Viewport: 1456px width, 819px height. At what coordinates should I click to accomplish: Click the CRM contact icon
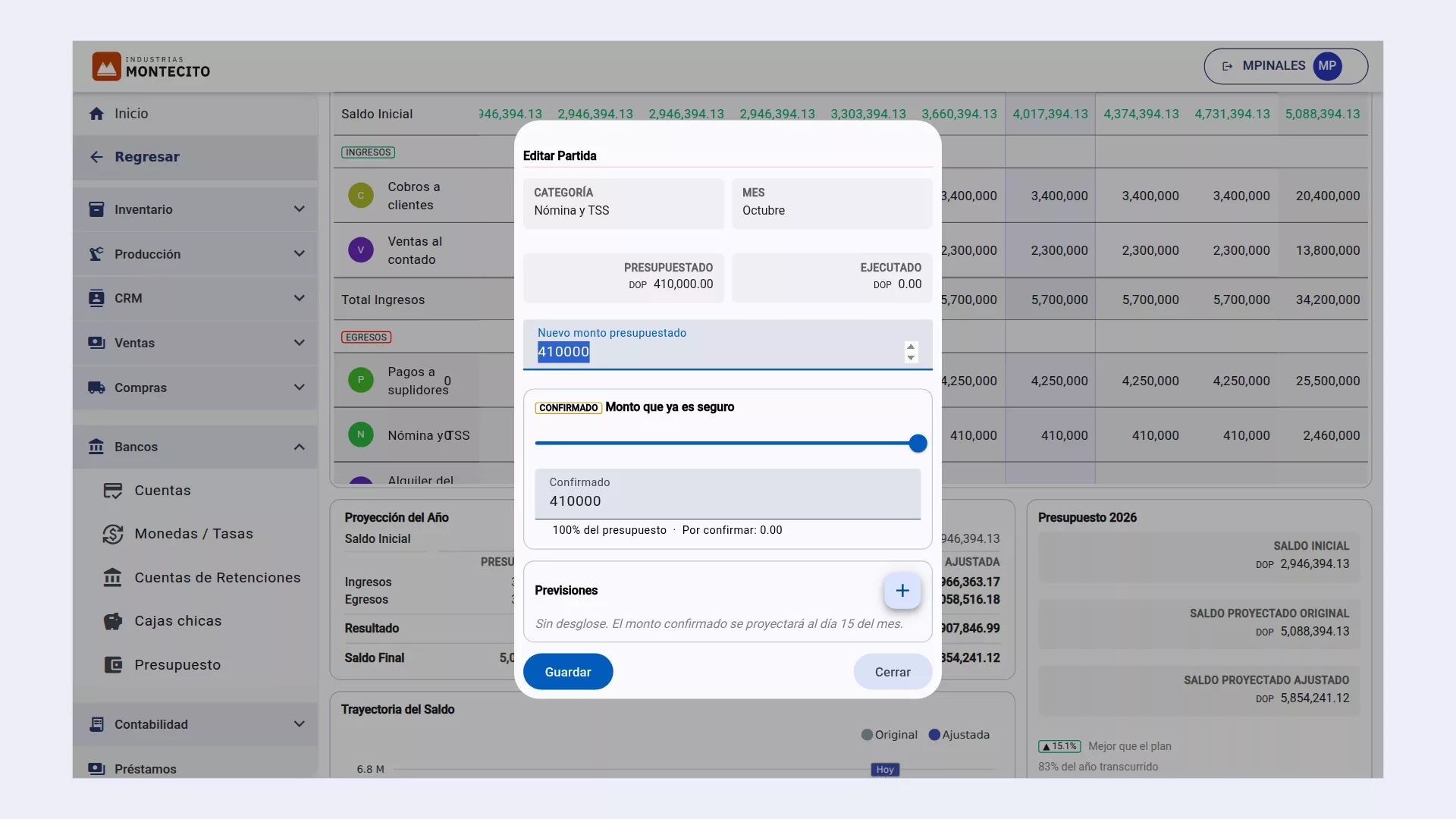(x=96, y=298)
